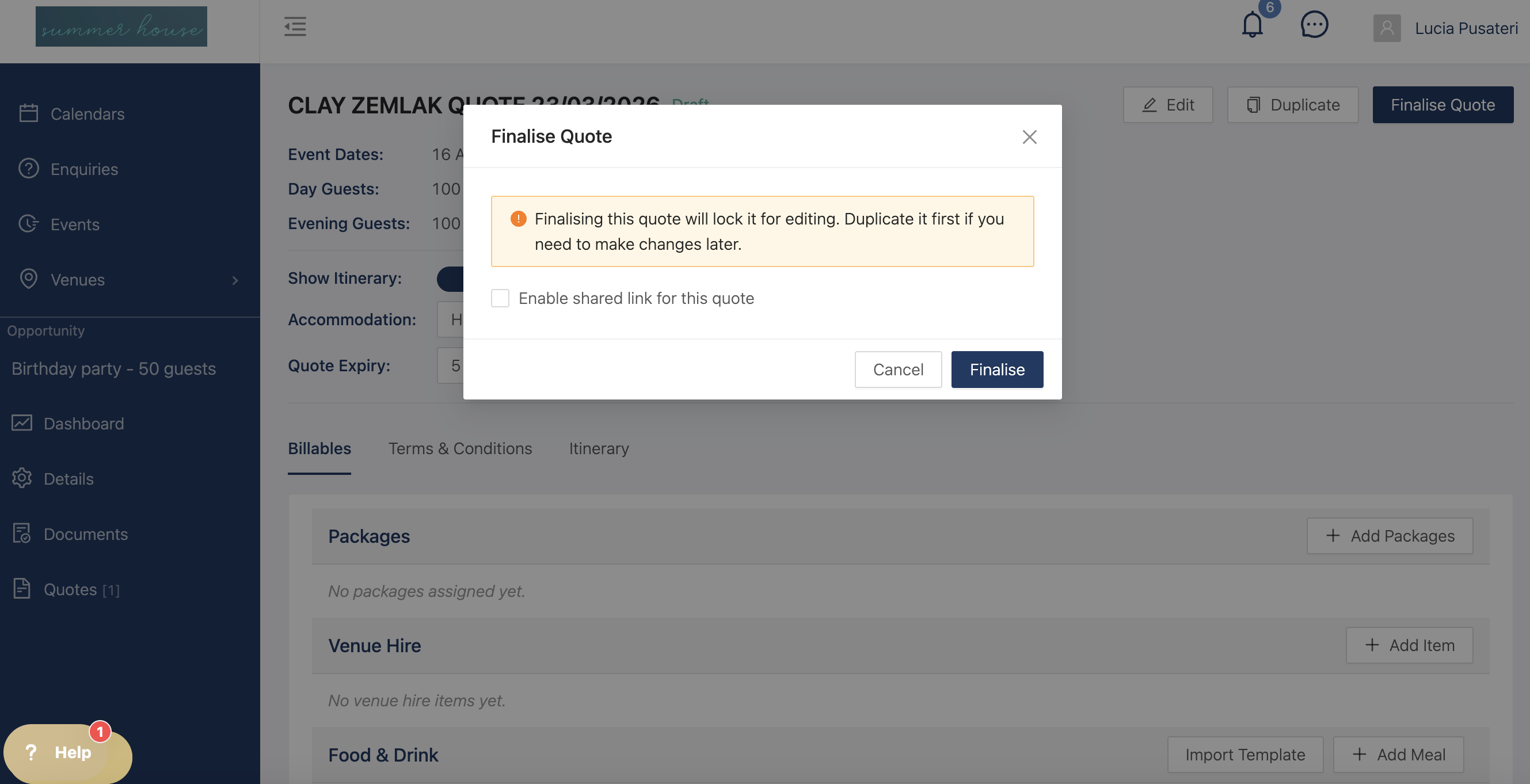The image size is (1530, 784).
Task: Open the Dashboard sidebar item
Action: tap(83, 424)
